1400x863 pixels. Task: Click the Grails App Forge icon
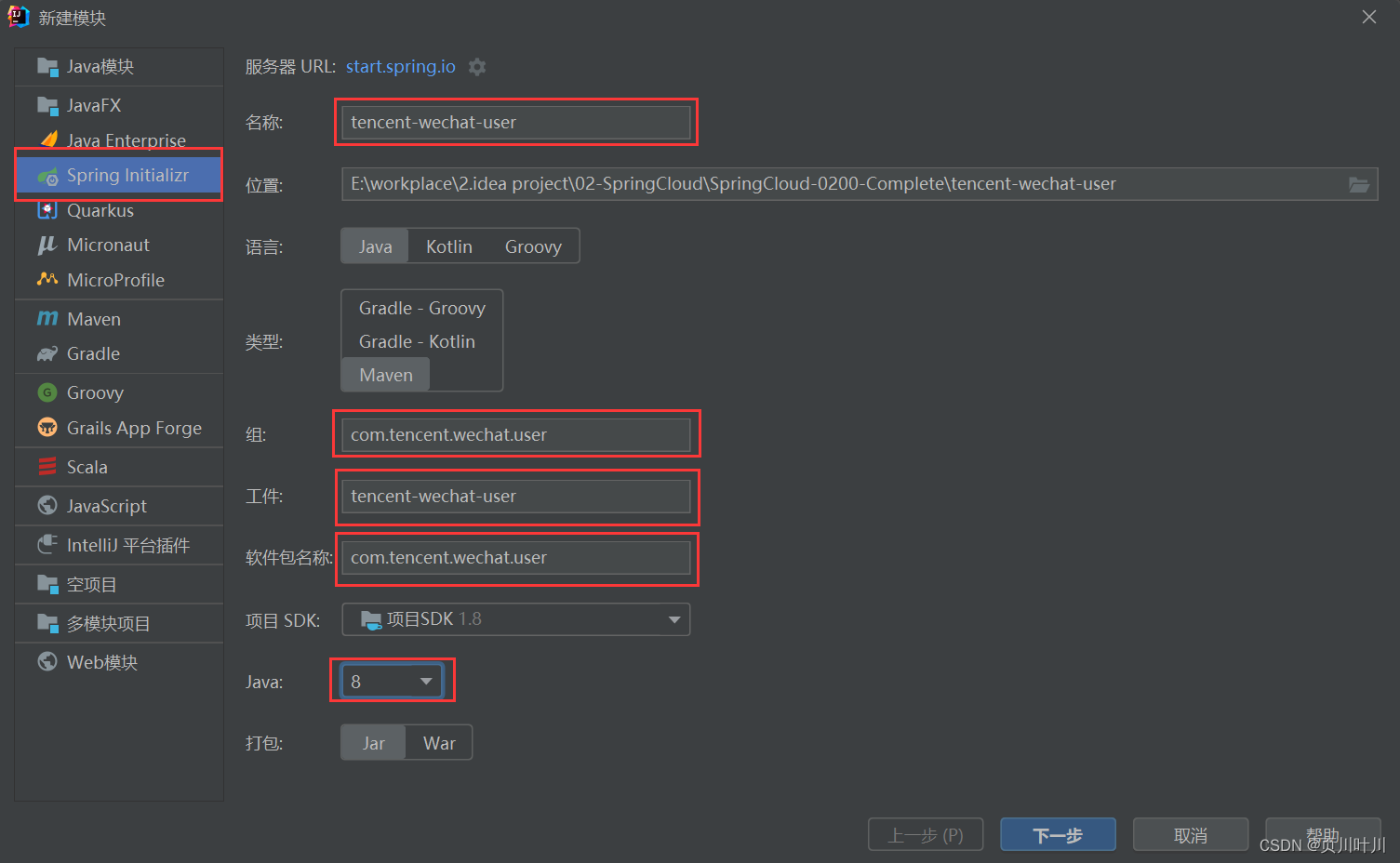(x=47, y=428)
